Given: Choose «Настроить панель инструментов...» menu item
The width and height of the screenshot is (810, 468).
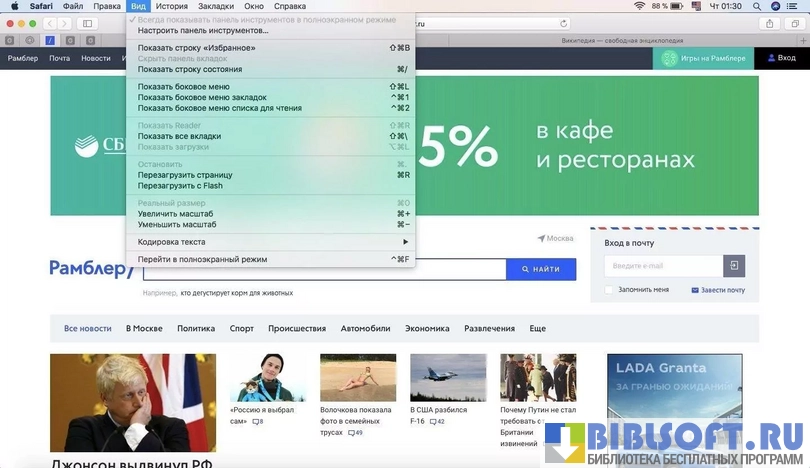Looking at the screenshot, I should (x=203, y=30).
